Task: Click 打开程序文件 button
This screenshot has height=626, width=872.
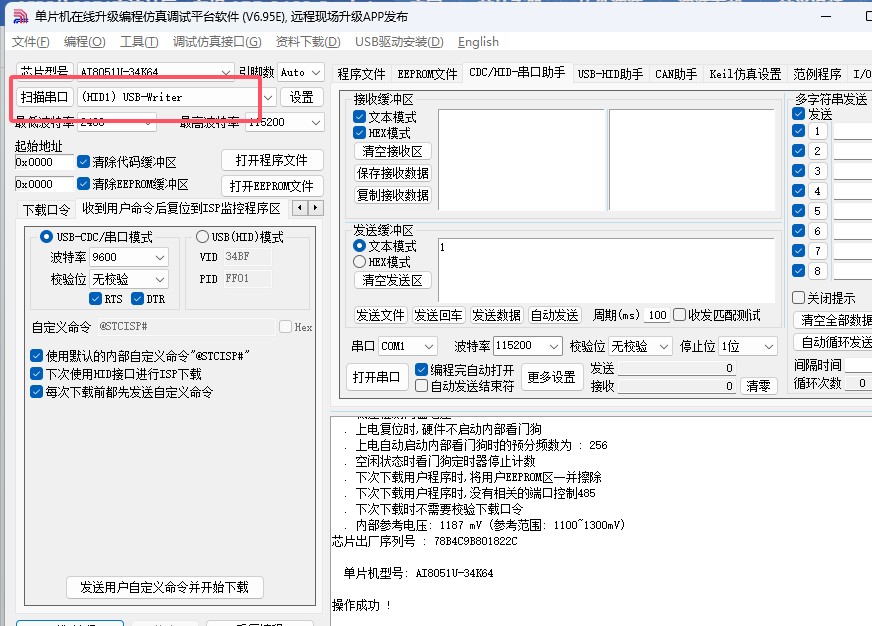Action: [x=272, y=161]
